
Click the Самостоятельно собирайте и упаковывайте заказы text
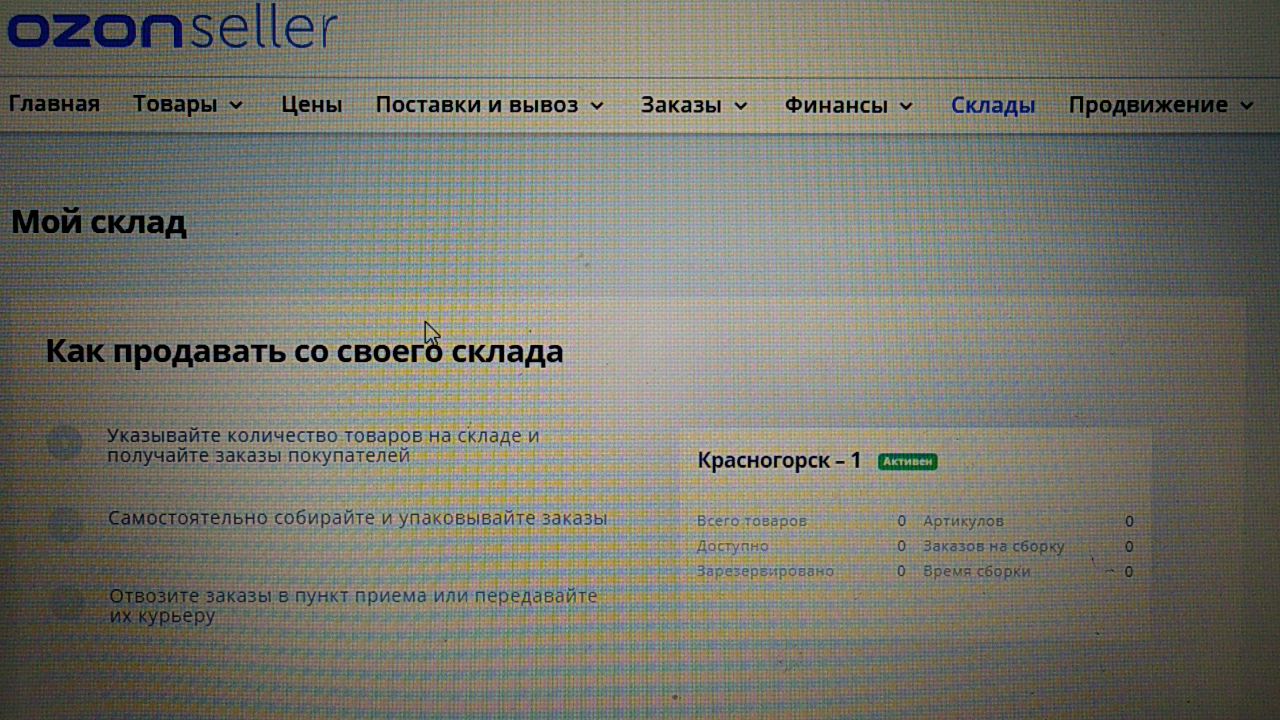pos(358,518)
